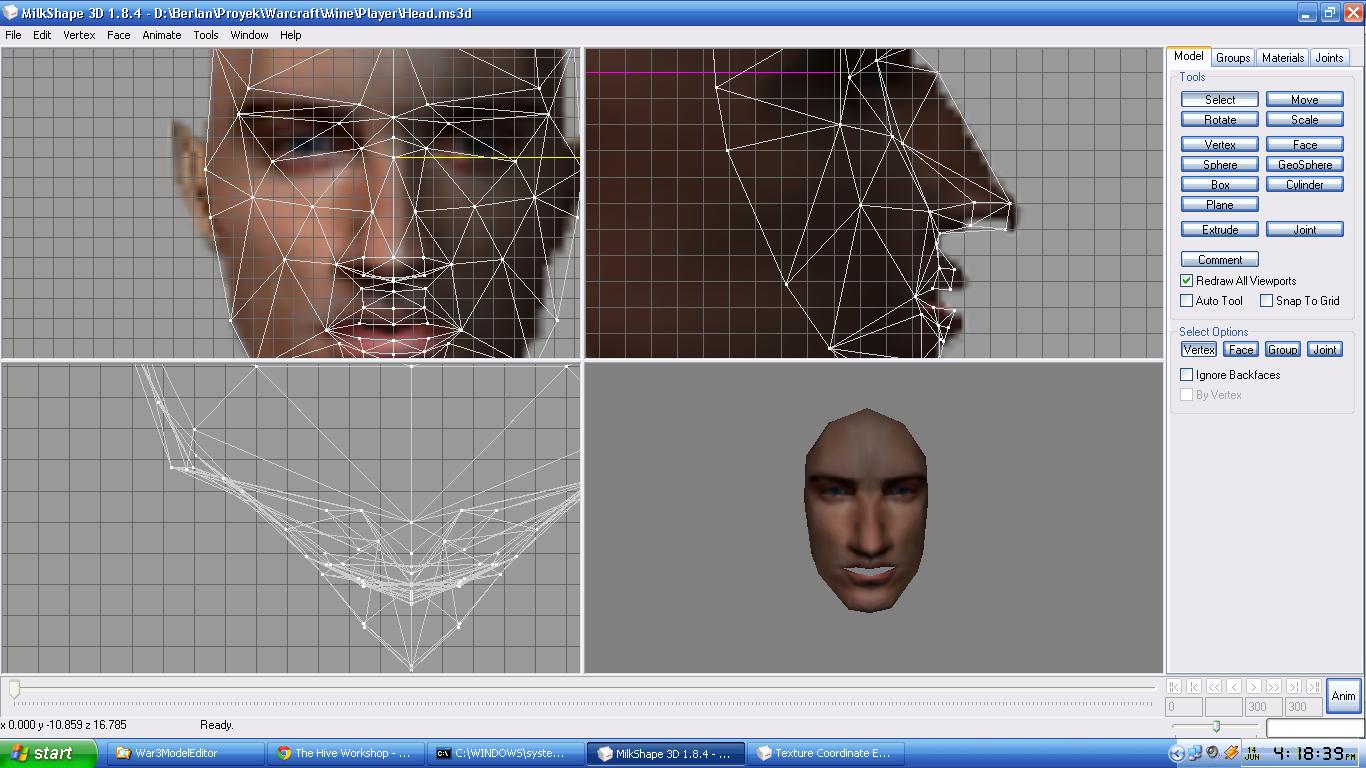Screen dimensions: 1366x768
Task: Step one frame backward
Action: (x=1234, y=686)
